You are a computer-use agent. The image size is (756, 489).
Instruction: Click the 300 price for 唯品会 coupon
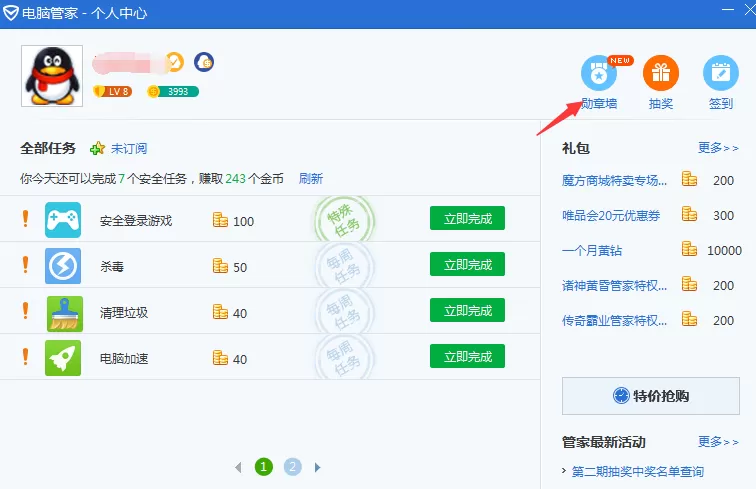[x=723, y=216]
